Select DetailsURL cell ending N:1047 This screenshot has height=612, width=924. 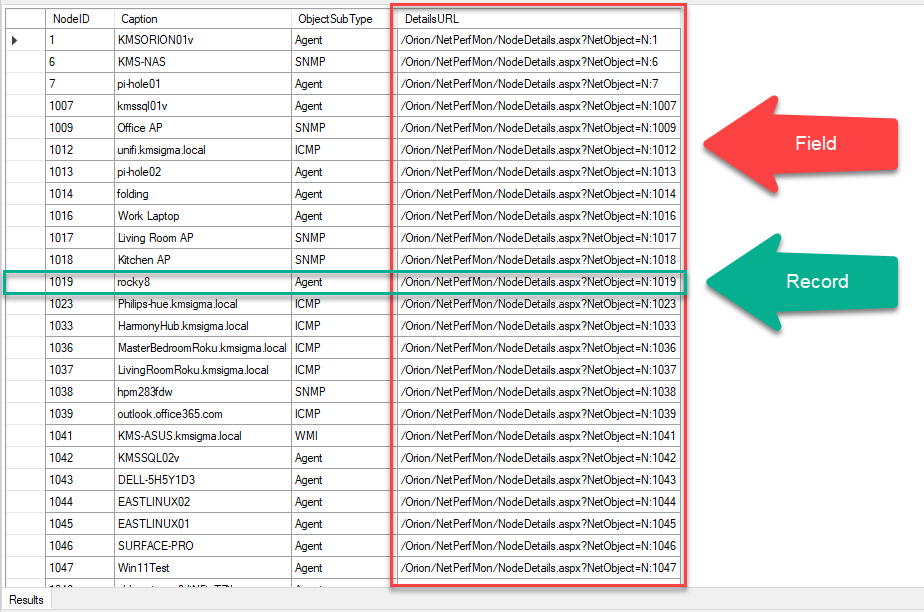coord(539,568)
